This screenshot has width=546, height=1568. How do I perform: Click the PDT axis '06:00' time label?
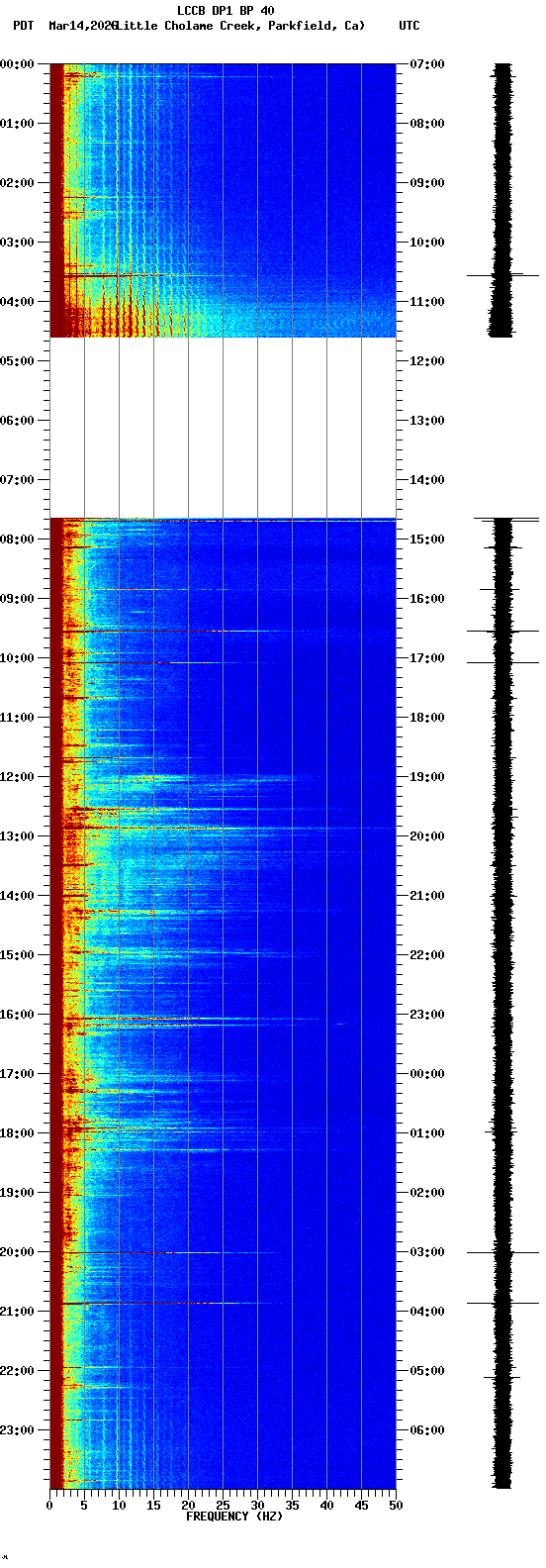17,421
